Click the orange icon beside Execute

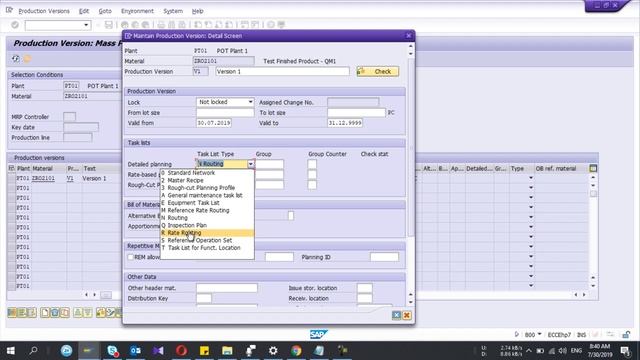coord(27,59)
